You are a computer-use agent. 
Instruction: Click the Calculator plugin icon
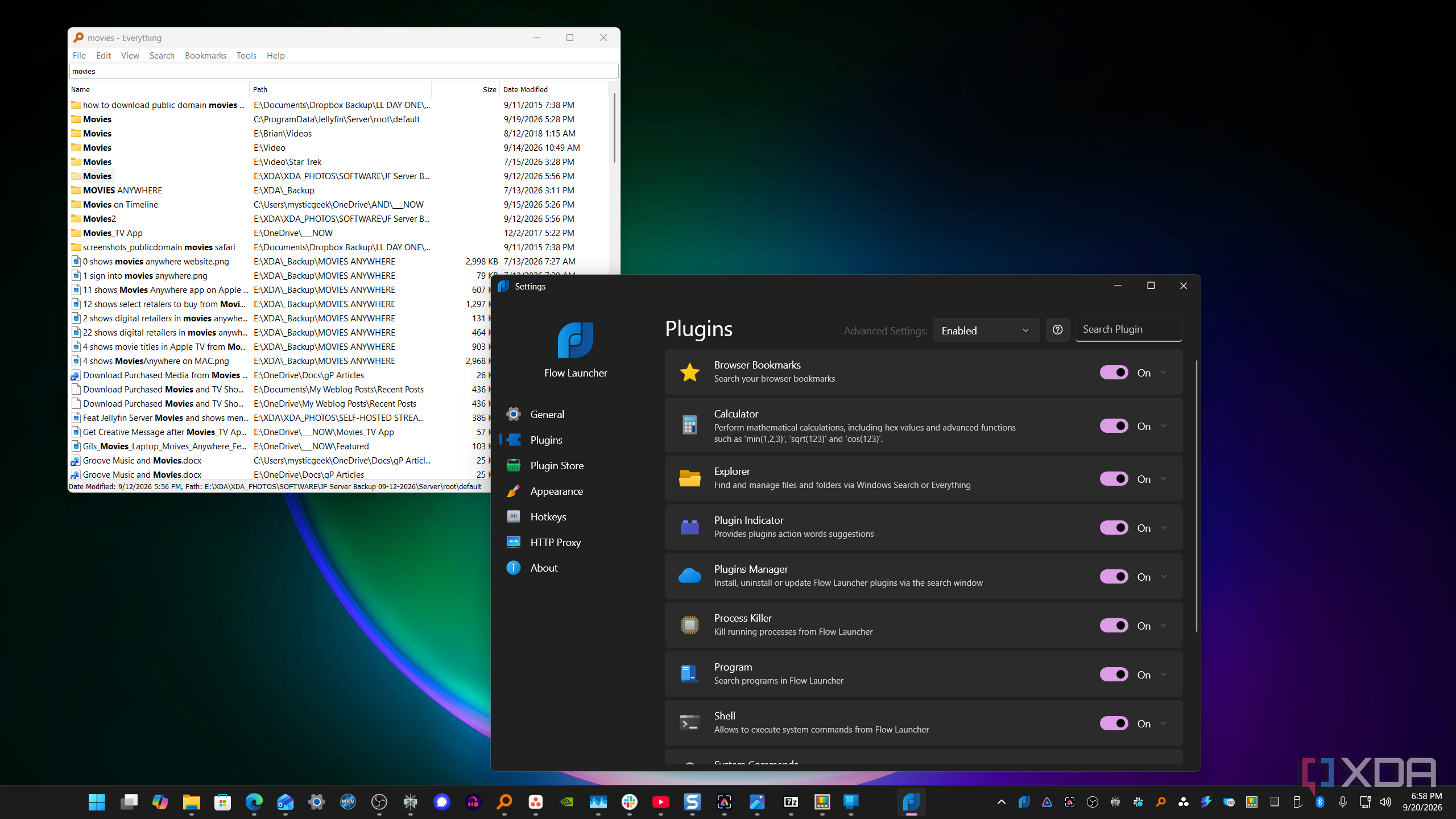click(x=689, y=425)
